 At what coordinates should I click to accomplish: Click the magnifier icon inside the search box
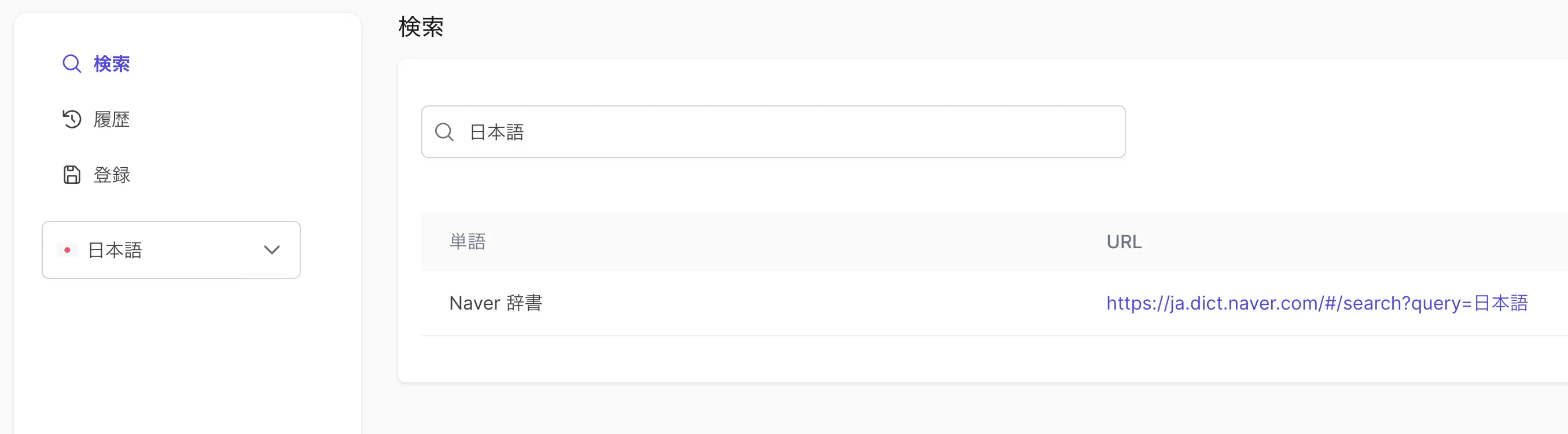[444, 132]
